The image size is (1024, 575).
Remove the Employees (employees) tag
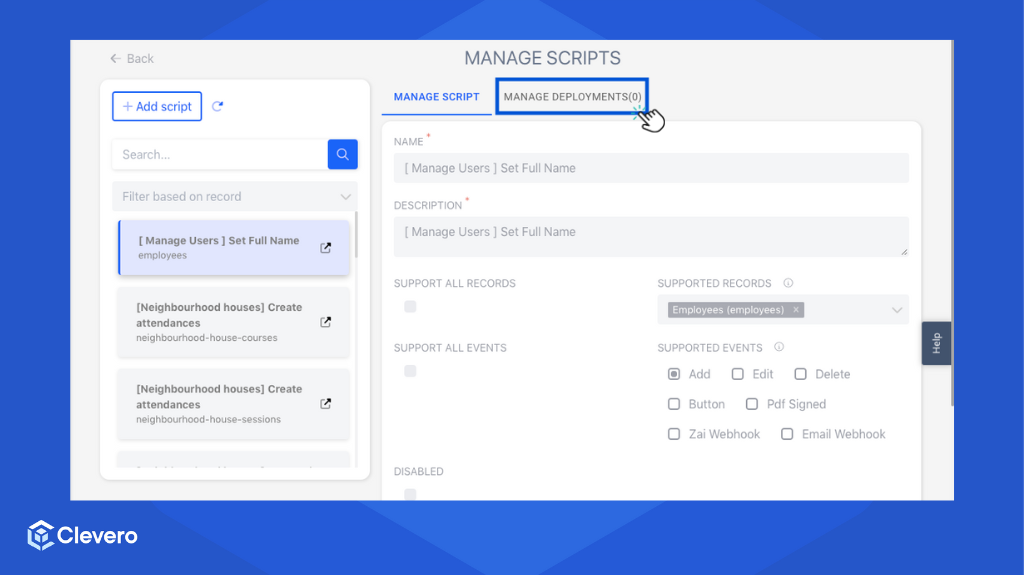(x=795, y=310)
